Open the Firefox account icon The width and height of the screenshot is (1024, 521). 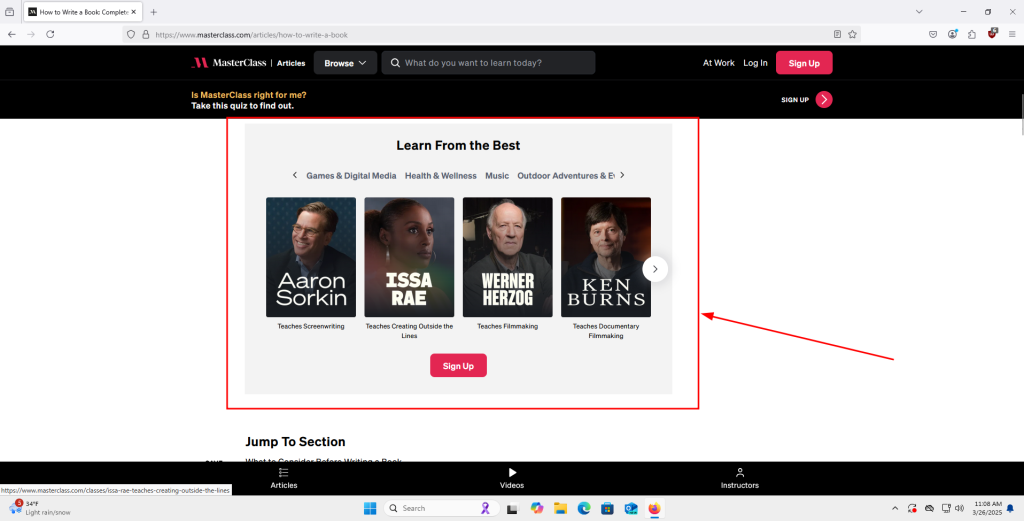(953, 34)
